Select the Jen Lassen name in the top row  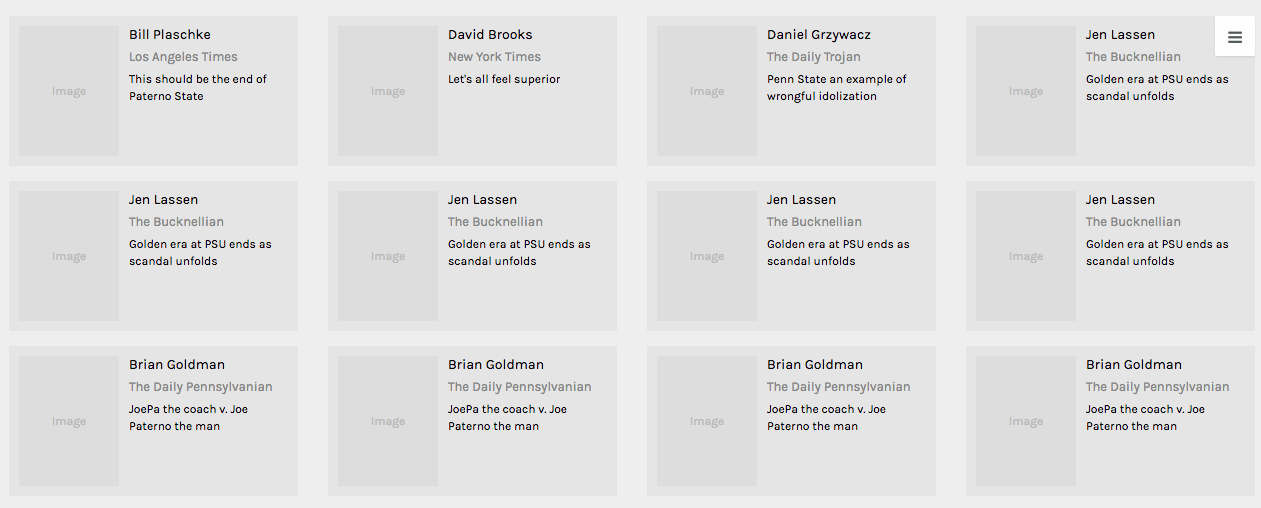point(1120,35)
